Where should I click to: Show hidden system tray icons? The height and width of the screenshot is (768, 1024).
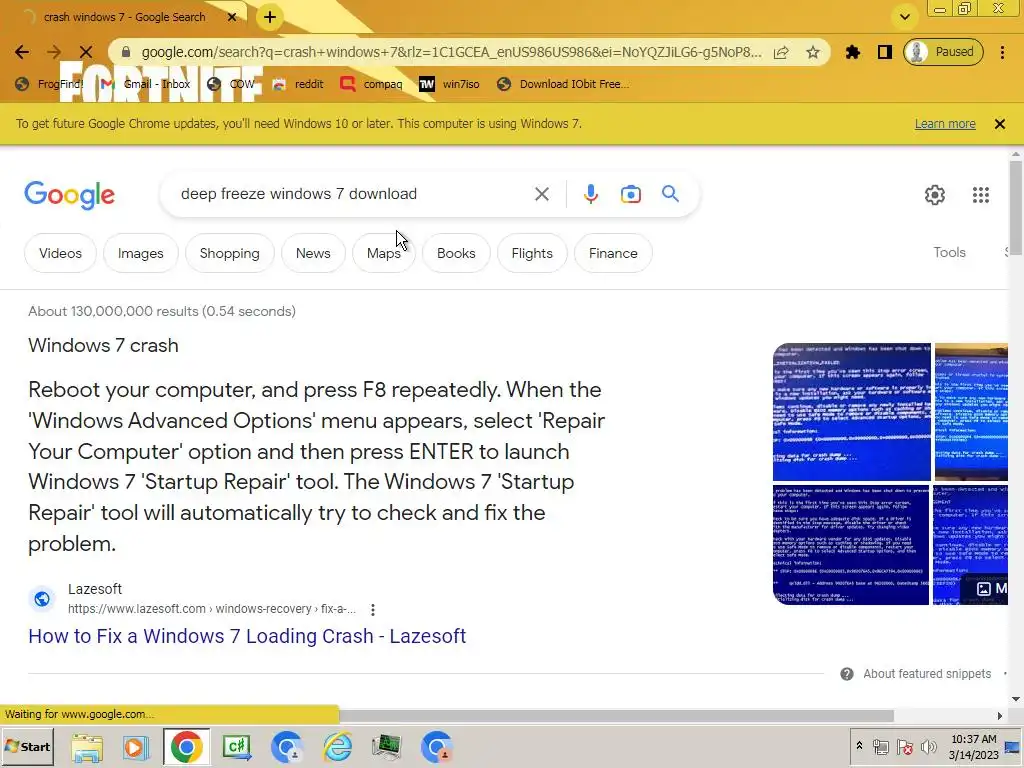pos(859,746)
